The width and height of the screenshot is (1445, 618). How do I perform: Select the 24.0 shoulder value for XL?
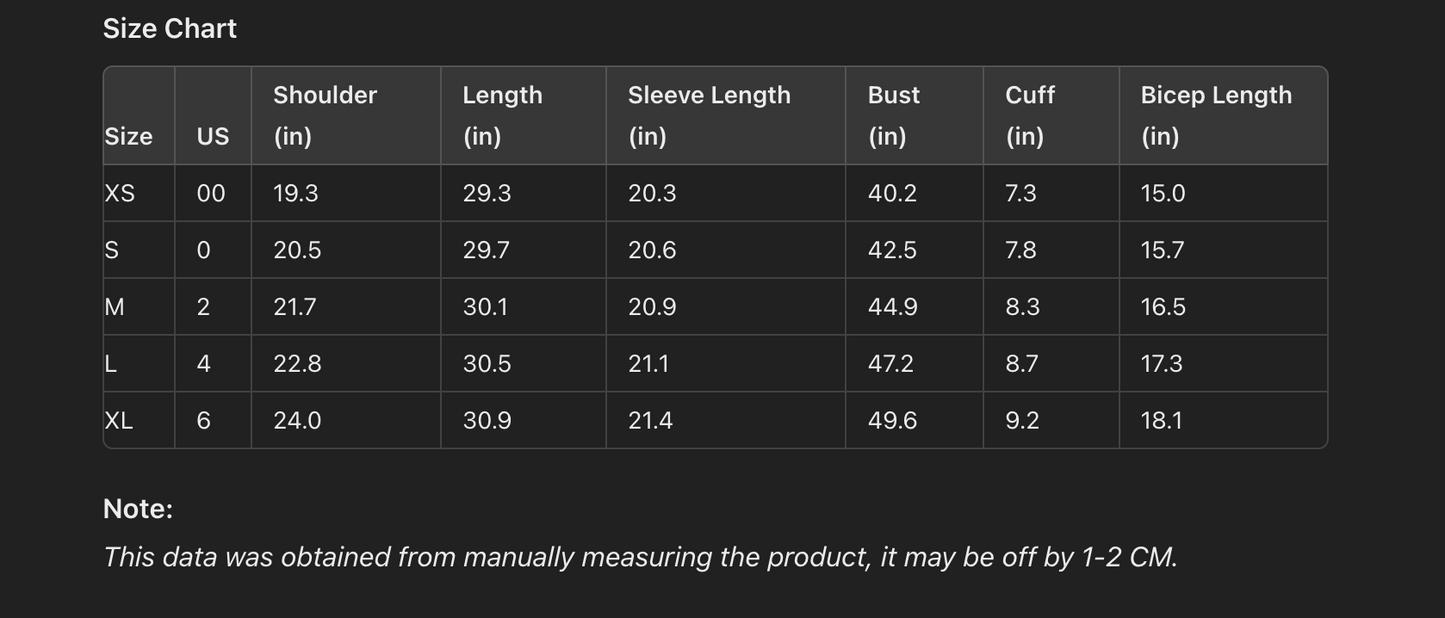[297, 420]
